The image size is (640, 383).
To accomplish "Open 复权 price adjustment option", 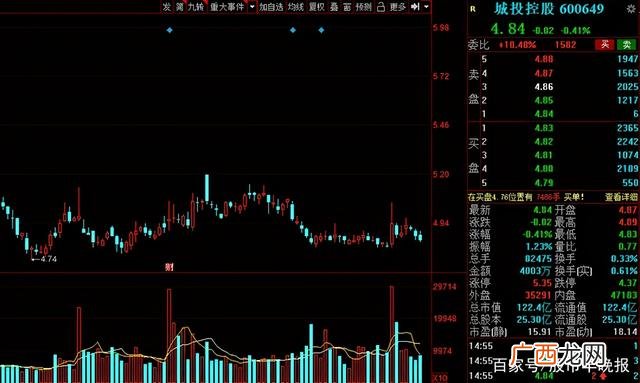I will (316, 7).
